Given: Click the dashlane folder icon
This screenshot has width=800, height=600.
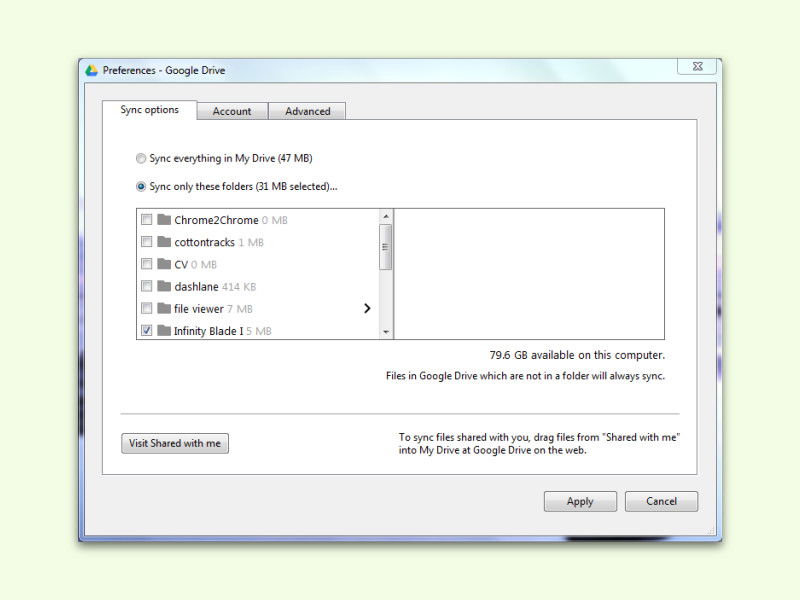Looking at the screenshot, I should pos(164,286).
